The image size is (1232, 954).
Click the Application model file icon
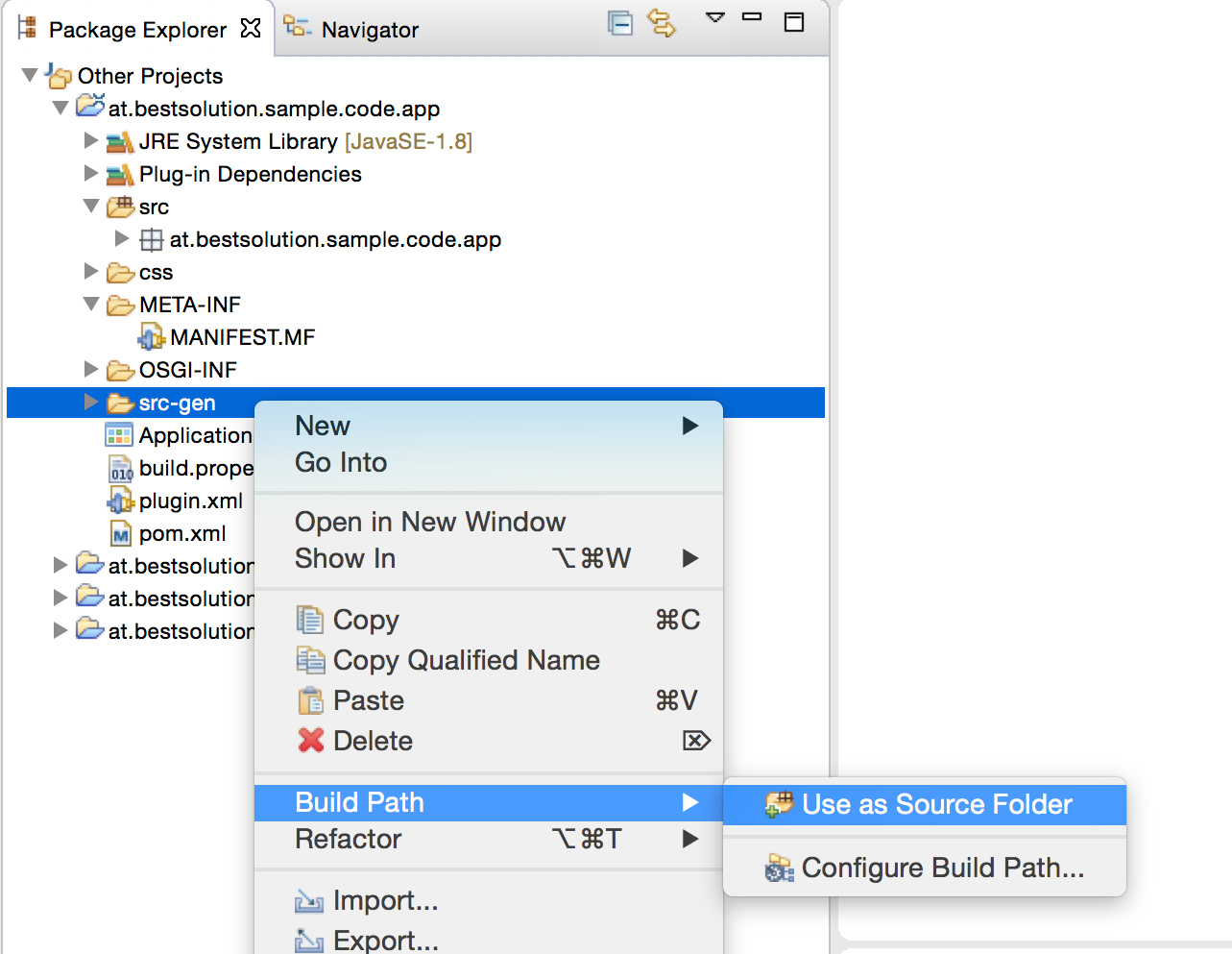click(x=119, y=435)
